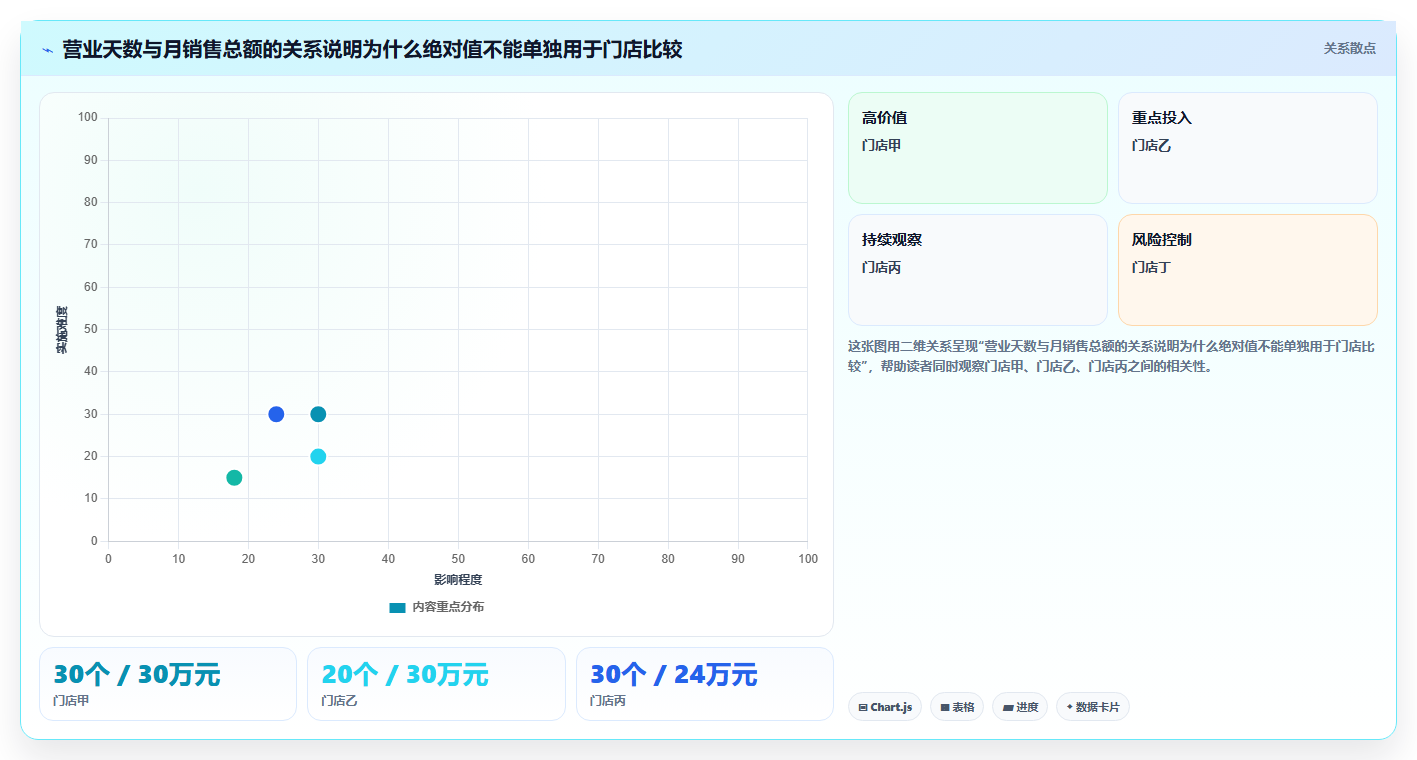Click the 门店甲 label under 高价值
The height and width of the screenshot is (760, 1417).
click(x=881, y=145)
